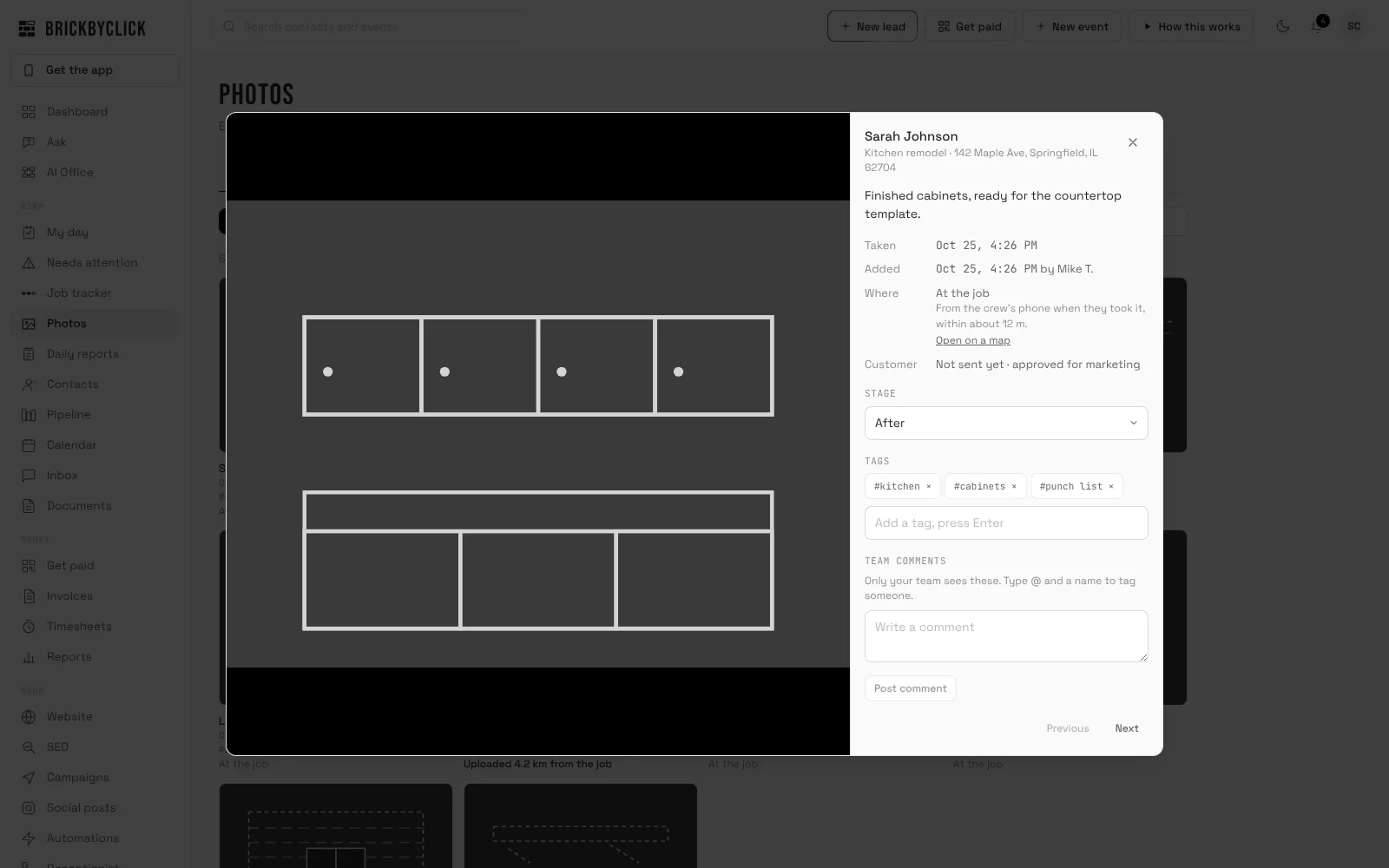
Task: Click the Get the app button
Action: point(95,70)
